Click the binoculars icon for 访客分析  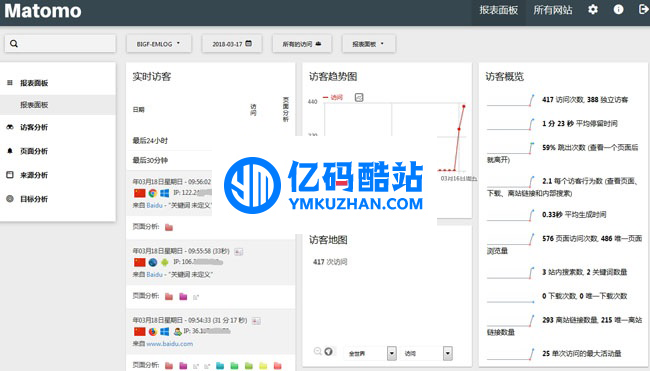[x=10, y=127]
